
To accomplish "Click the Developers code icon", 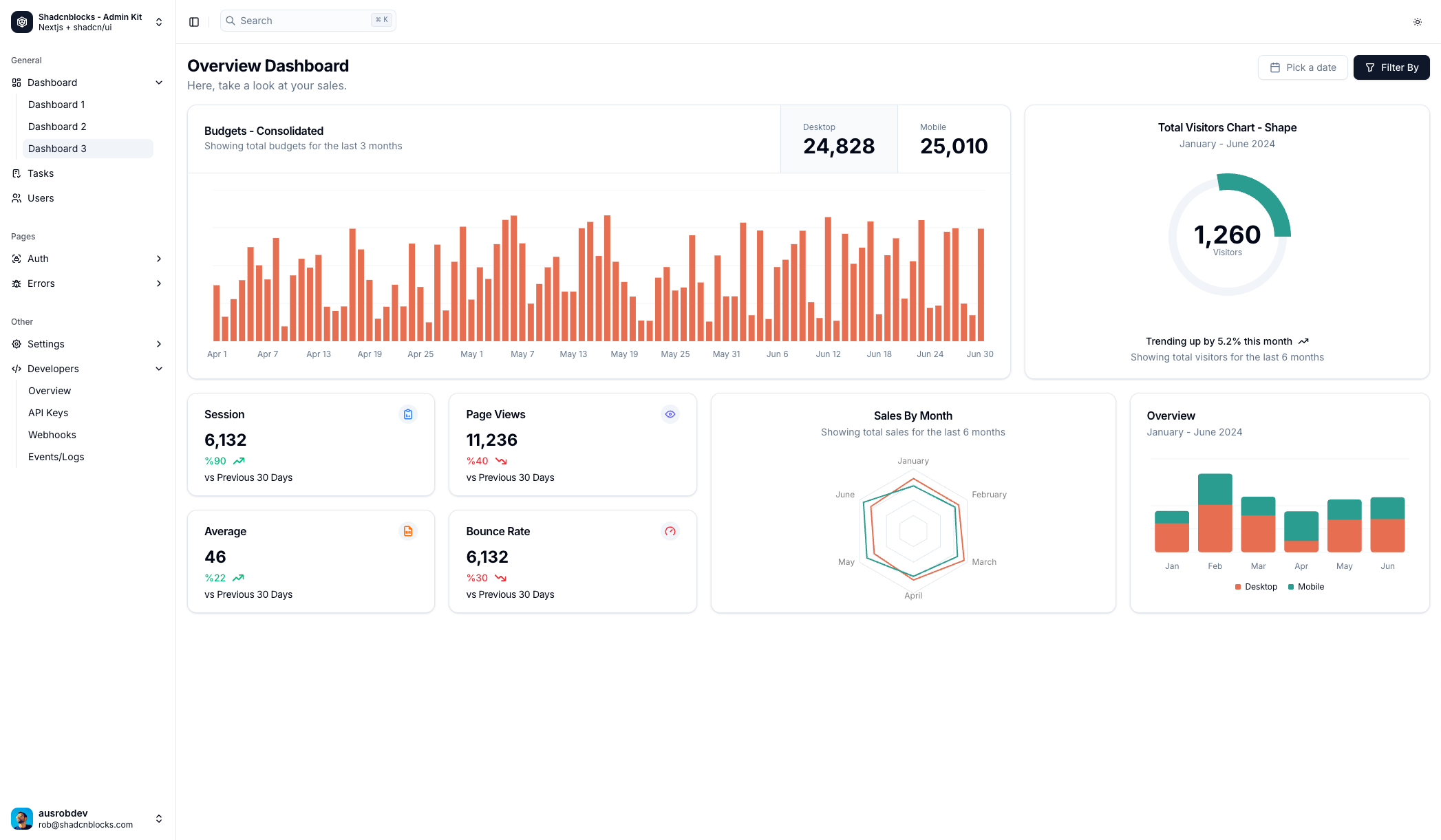I will (x=17, y=369).
